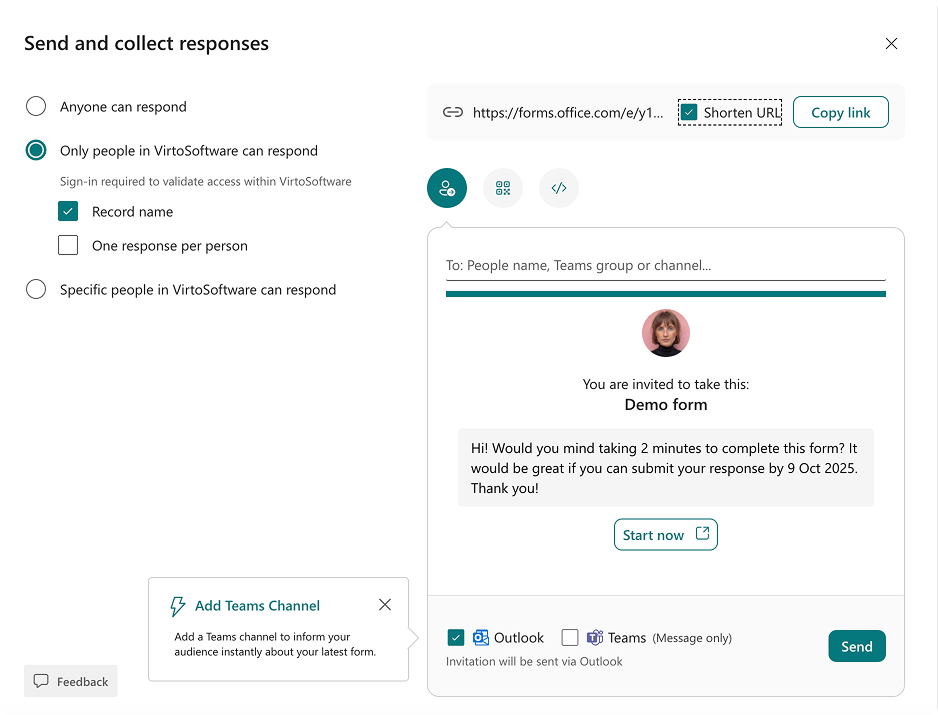
Task: Click the teal progress bar under the To field
Action: click(x=665, y=292)
